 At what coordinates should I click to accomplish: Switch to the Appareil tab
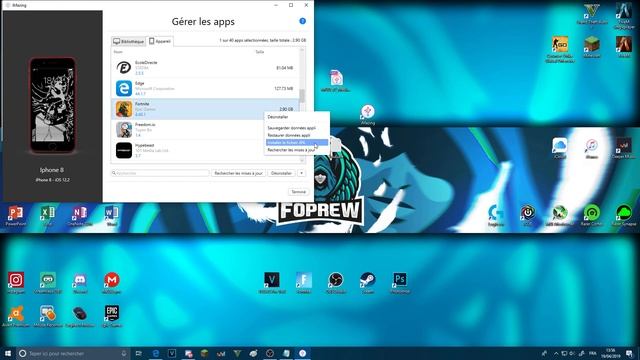pos(160,41)
